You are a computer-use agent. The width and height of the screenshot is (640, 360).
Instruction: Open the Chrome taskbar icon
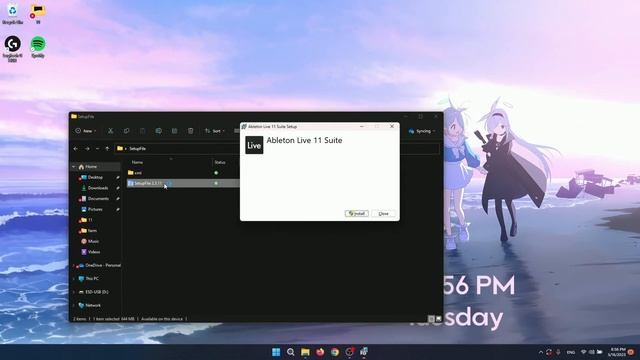[335, 352]
